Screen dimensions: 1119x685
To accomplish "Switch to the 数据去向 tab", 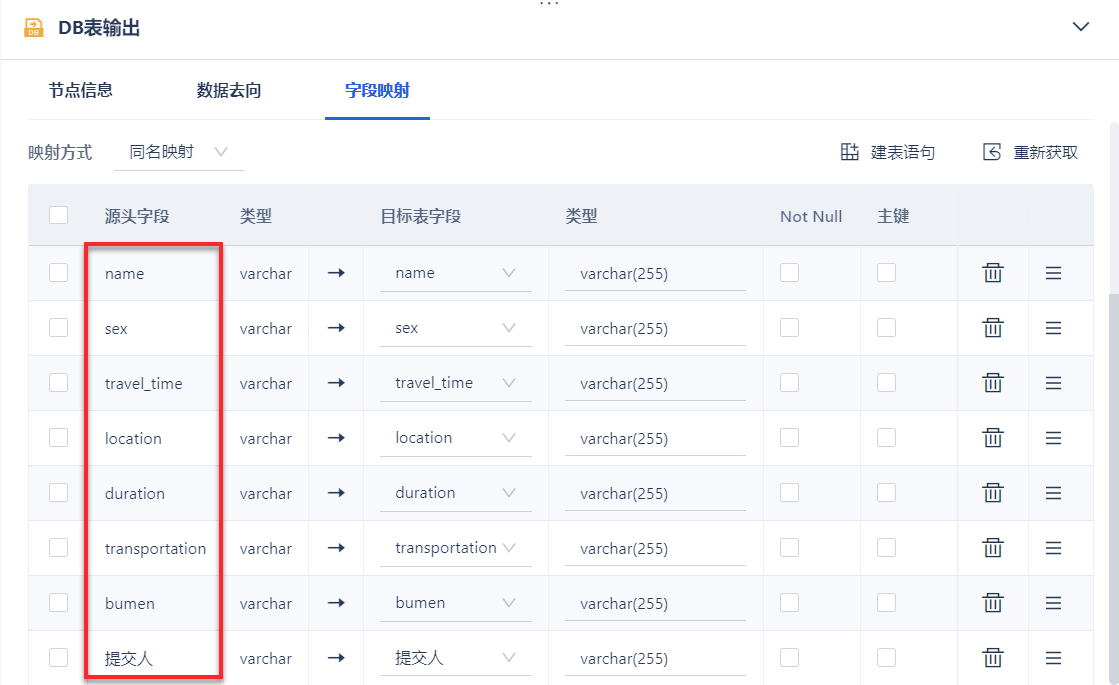I will pos(229,91).
